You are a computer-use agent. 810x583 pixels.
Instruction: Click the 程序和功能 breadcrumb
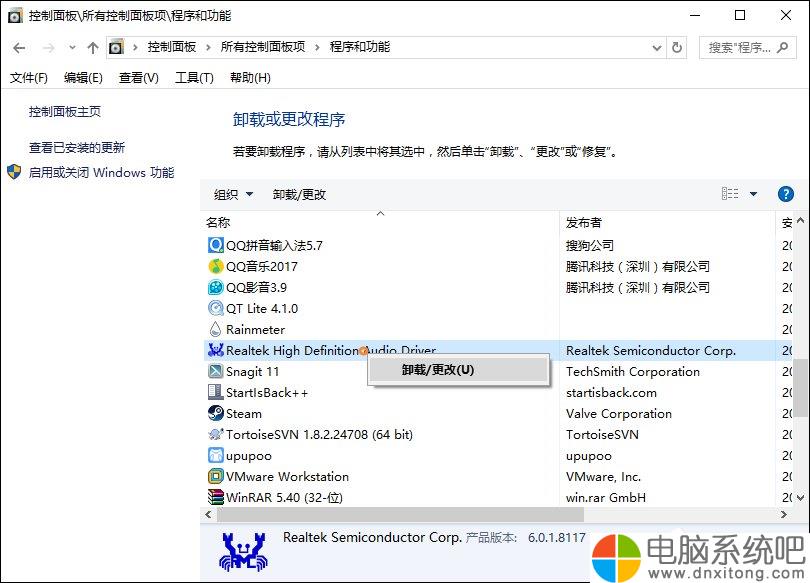click(x=360, y=47)
